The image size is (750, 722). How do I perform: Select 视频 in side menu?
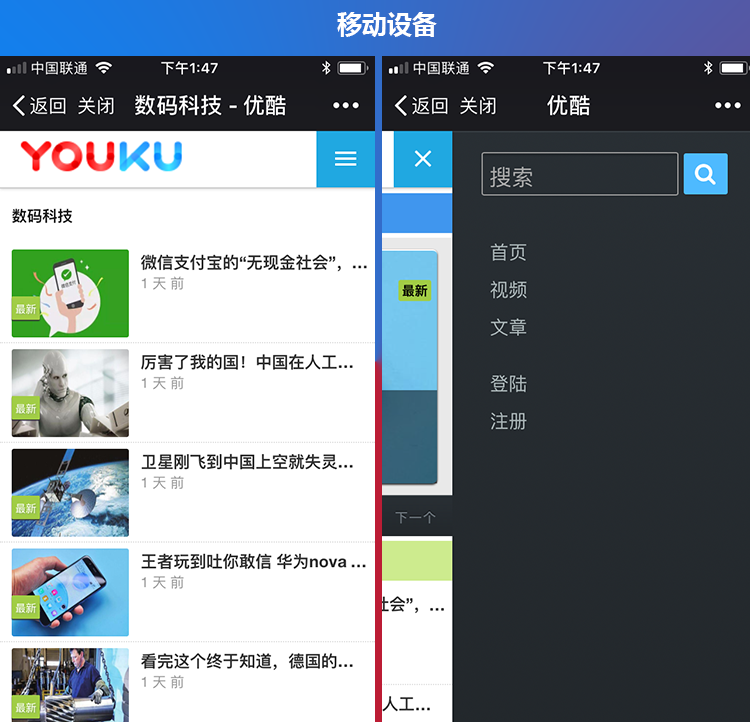pos(508,289)
